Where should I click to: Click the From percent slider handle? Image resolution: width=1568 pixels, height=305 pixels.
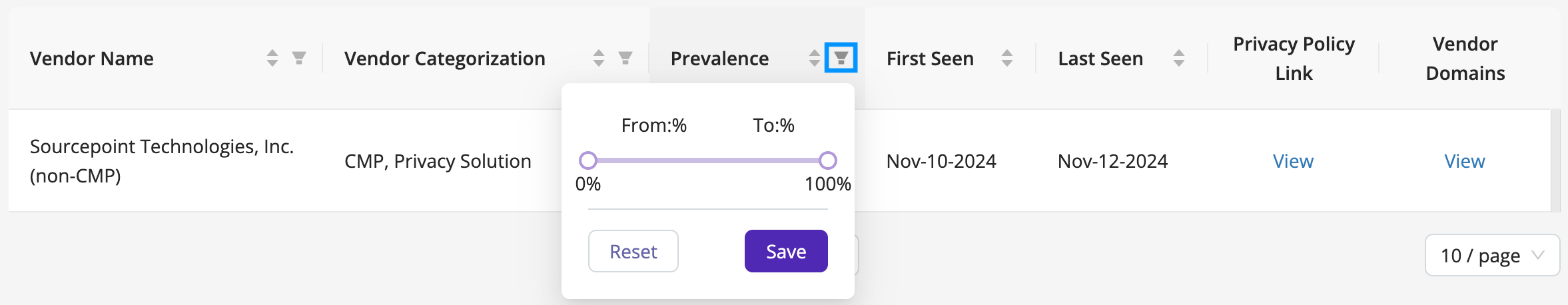(588, 160)
